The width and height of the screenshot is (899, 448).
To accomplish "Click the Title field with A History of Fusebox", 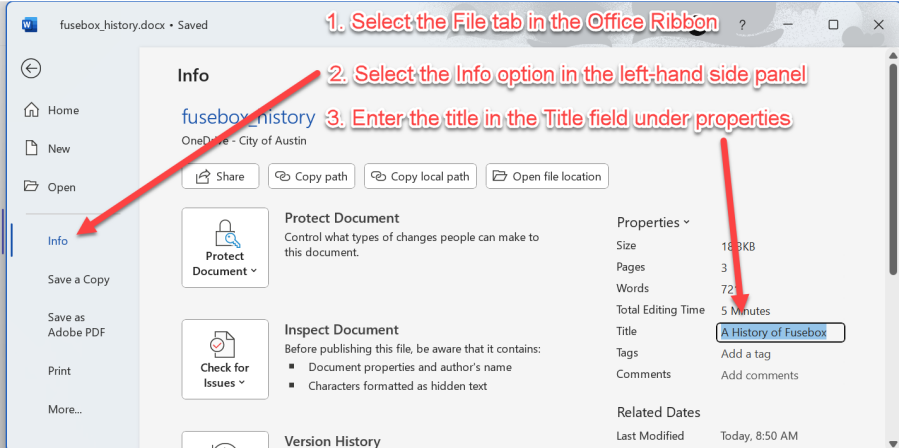I will point(780,332).
